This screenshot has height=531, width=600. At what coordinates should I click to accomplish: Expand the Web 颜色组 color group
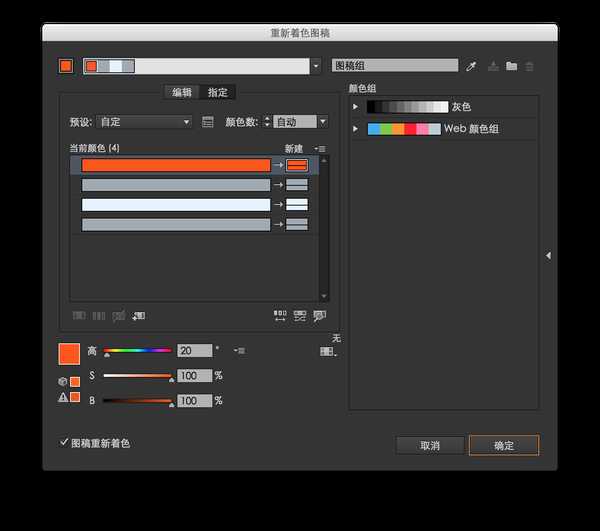point(355,129)
